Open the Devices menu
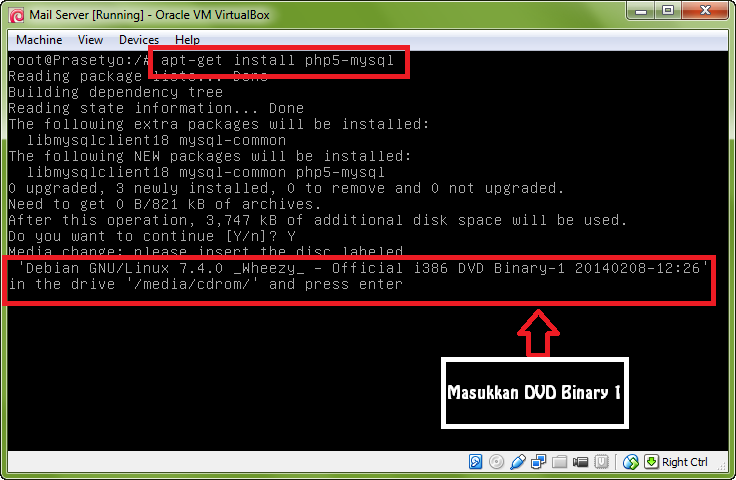 tap(139, 40)
